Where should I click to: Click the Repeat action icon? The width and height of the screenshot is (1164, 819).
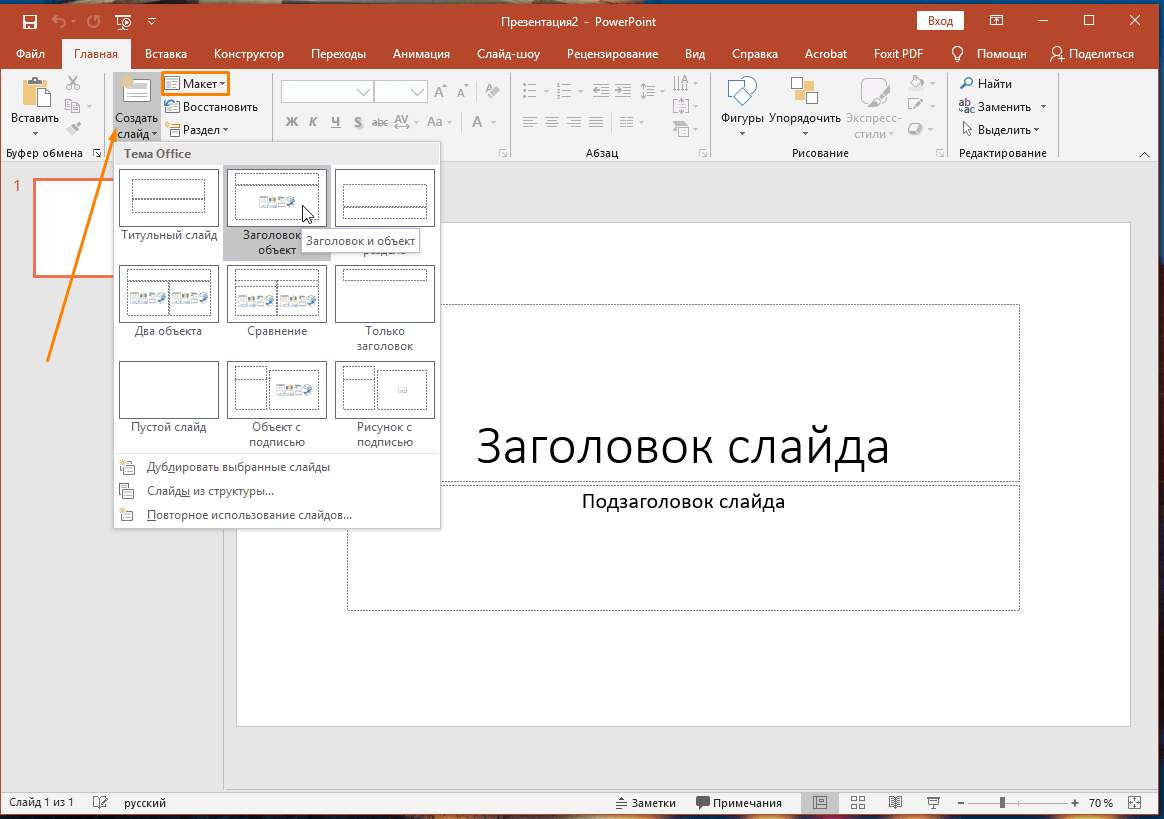point(94,22)
